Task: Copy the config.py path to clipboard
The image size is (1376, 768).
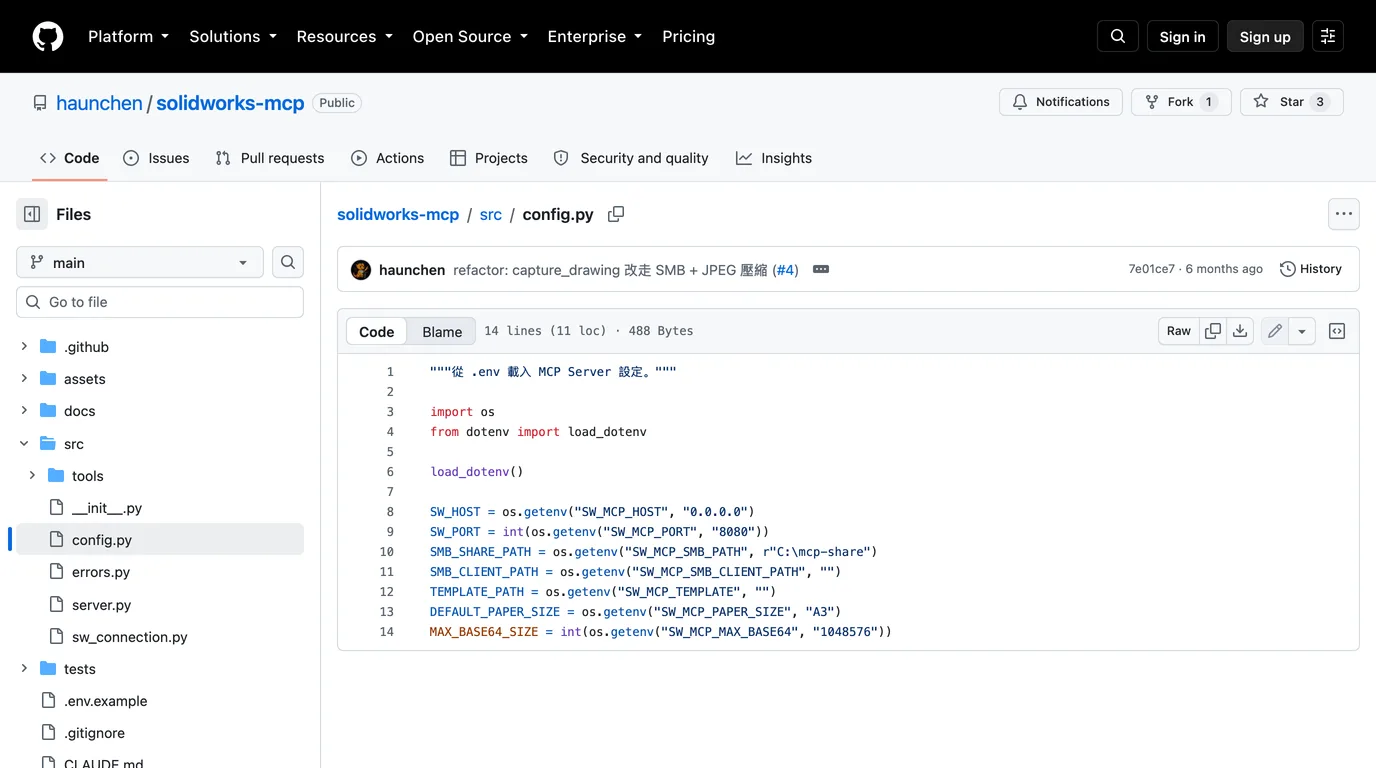Action: tap(616, 214)
